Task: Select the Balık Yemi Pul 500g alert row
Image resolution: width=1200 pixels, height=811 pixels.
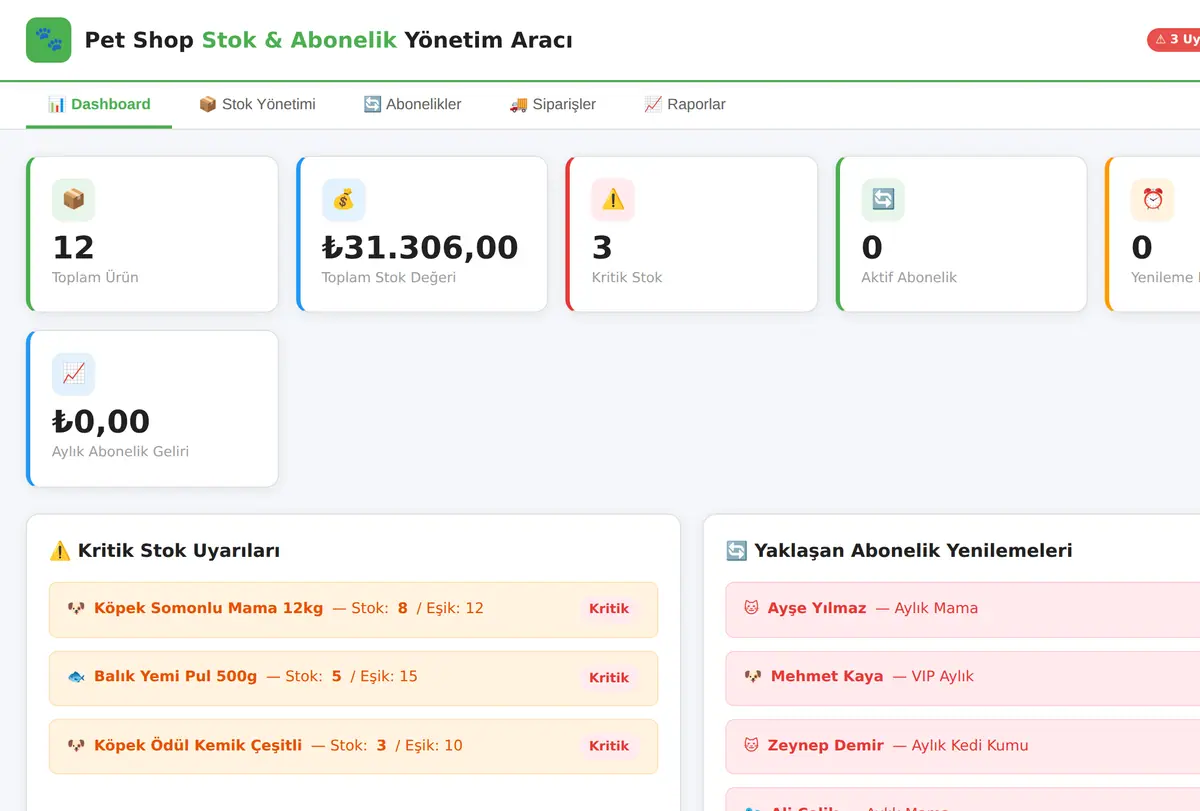Action: (x=353, y=678)
